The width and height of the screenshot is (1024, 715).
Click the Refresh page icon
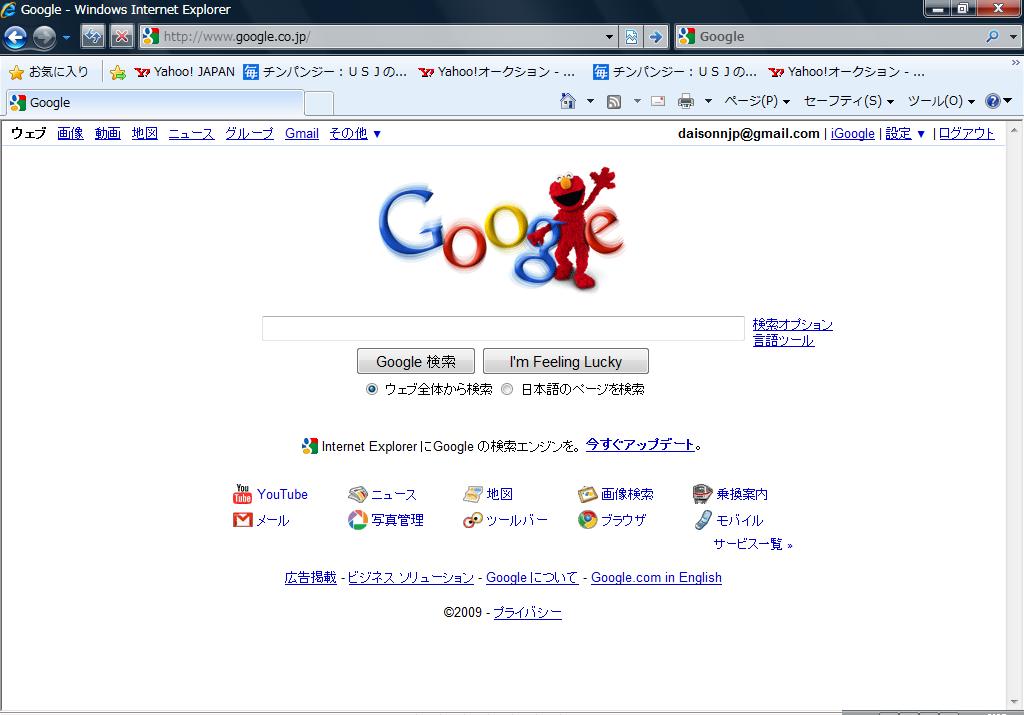pyautogui.click(x=93, y=37)
